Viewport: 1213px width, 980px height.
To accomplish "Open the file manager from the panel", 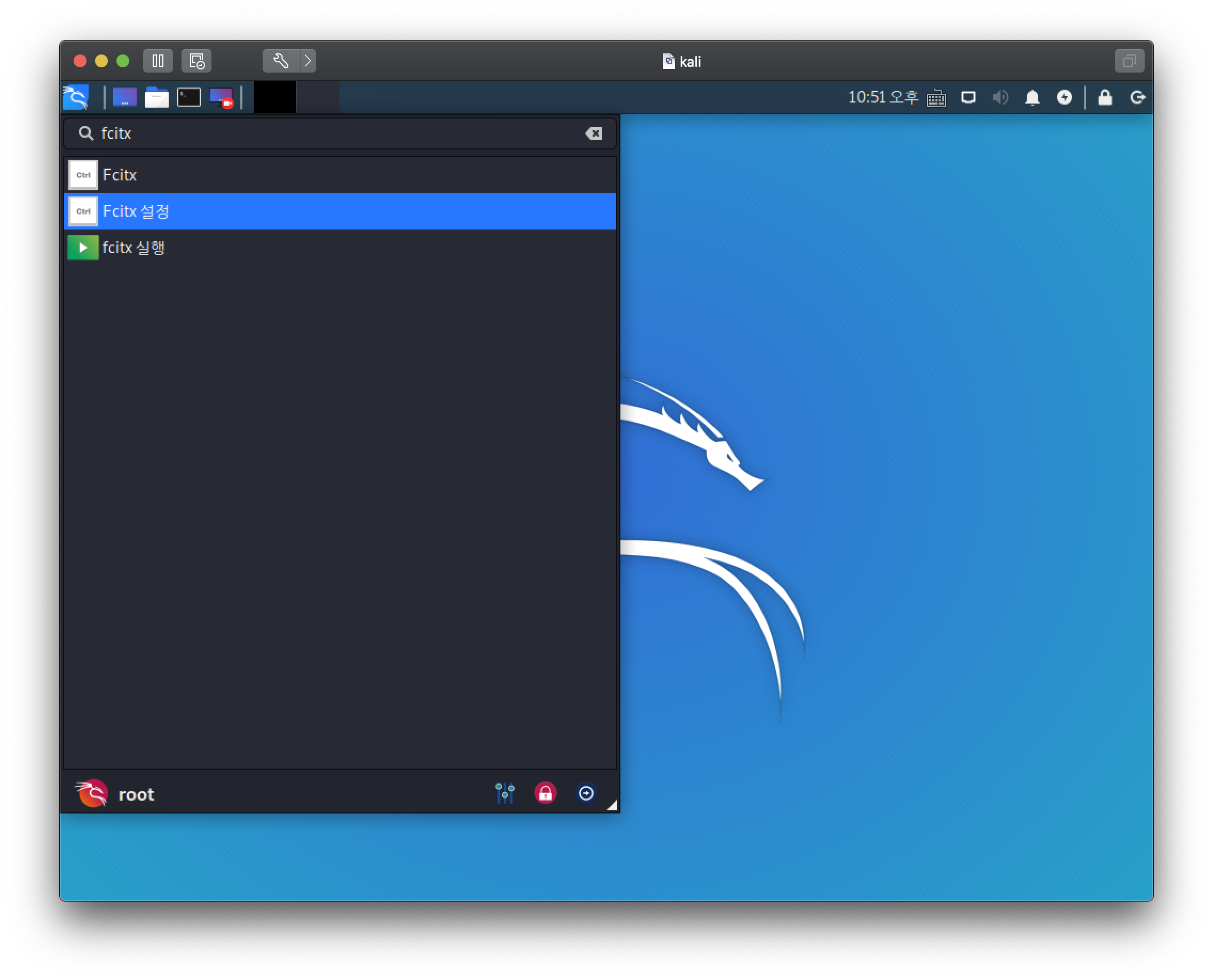I will coord(156,97).
